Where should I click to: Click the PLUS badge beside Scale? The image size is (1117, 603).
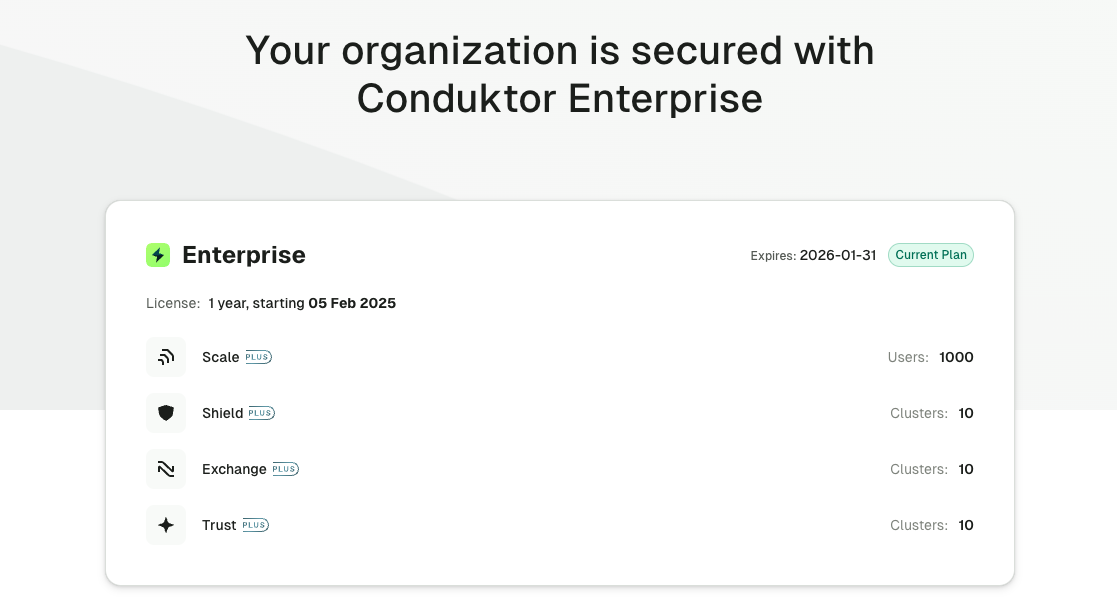pyautogui.click(x=259, y=357)
